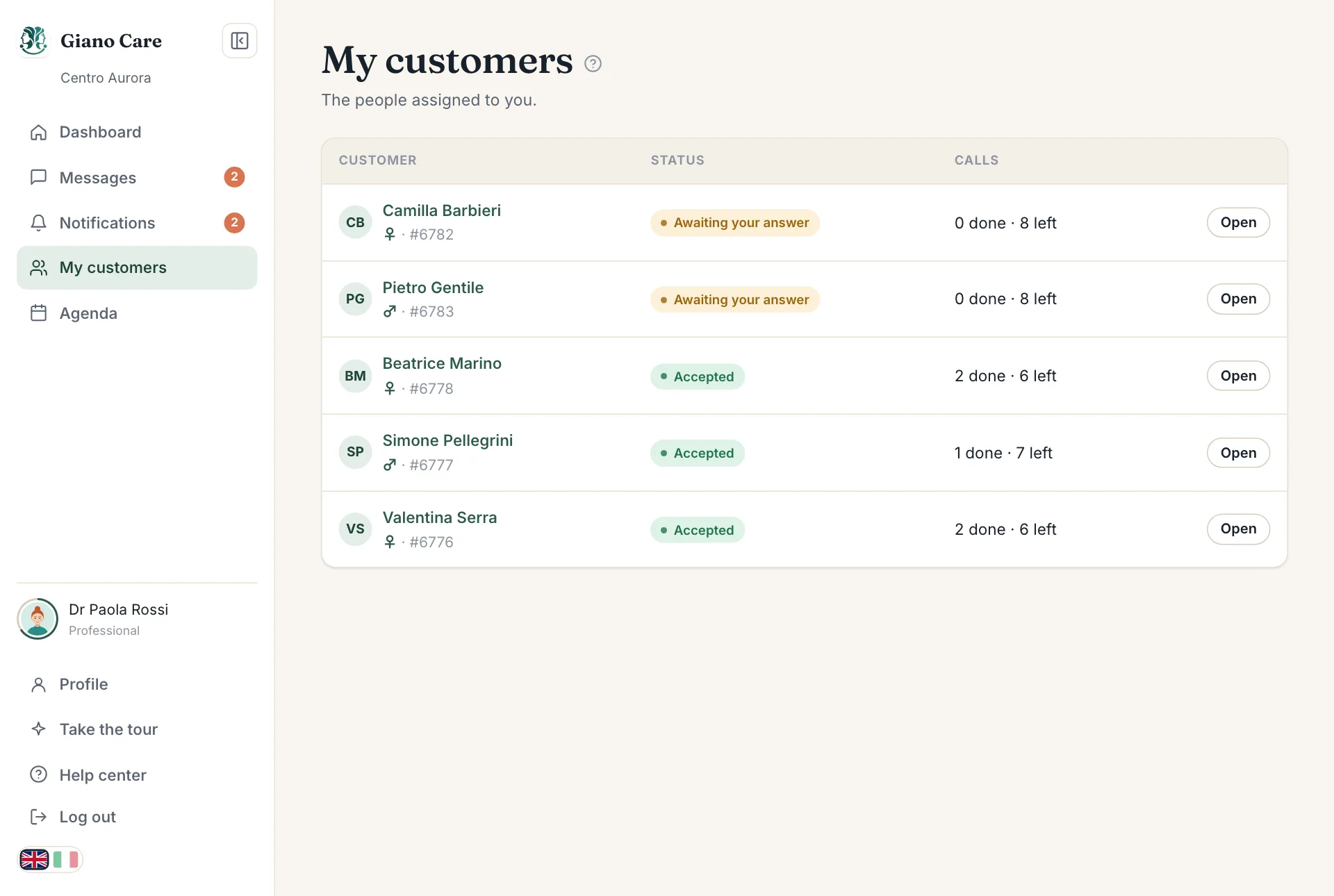Click the CB avatar for Camilla Barbieri
The width and height of the screenshot is (1334, 896).
coord(355,222)
